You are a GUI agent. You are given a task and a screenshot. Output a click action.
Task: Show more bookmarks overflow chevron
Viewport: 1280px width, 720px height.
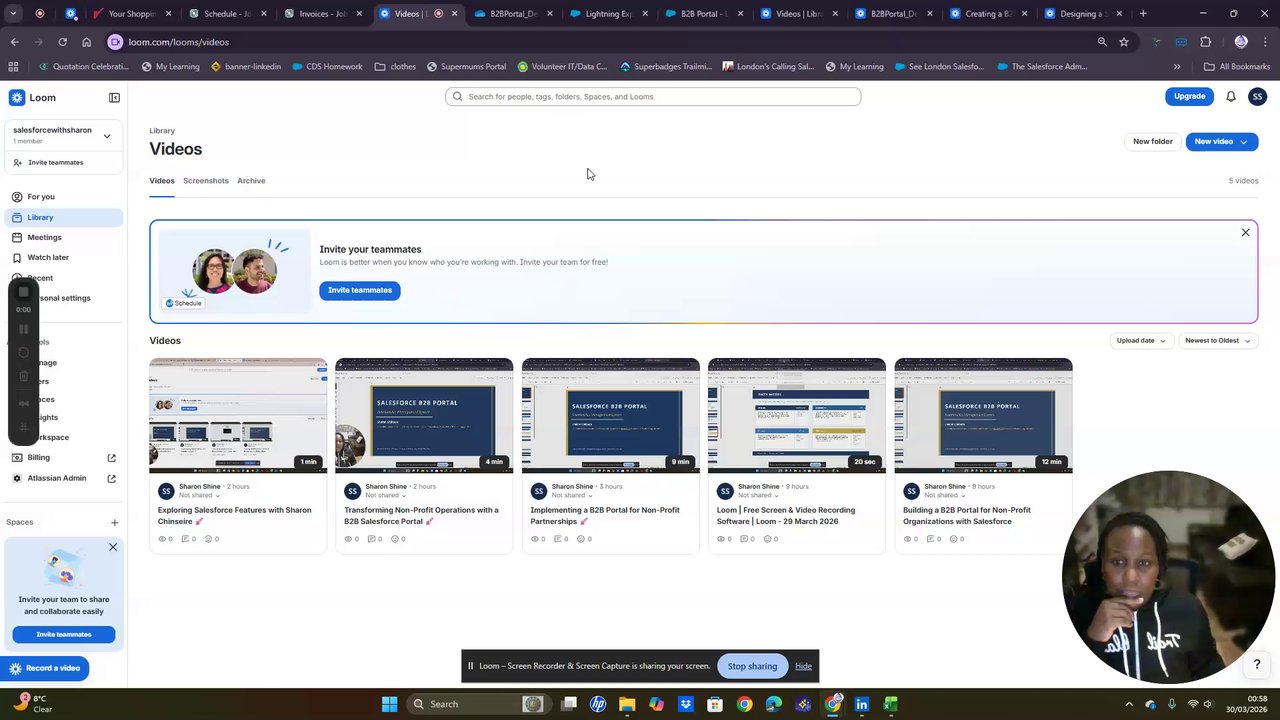tap(1177, 66)
